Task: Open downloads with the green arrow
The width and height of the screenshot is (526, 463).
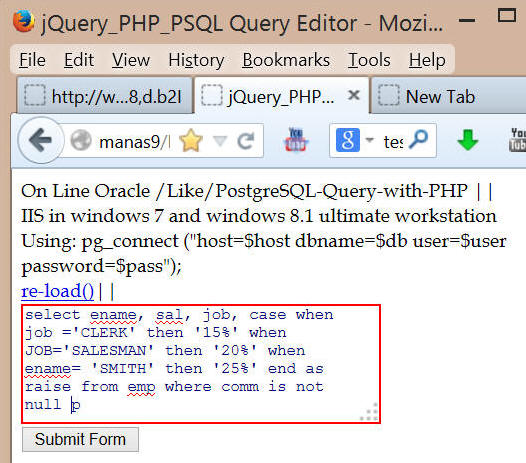Action: [467, 140]
